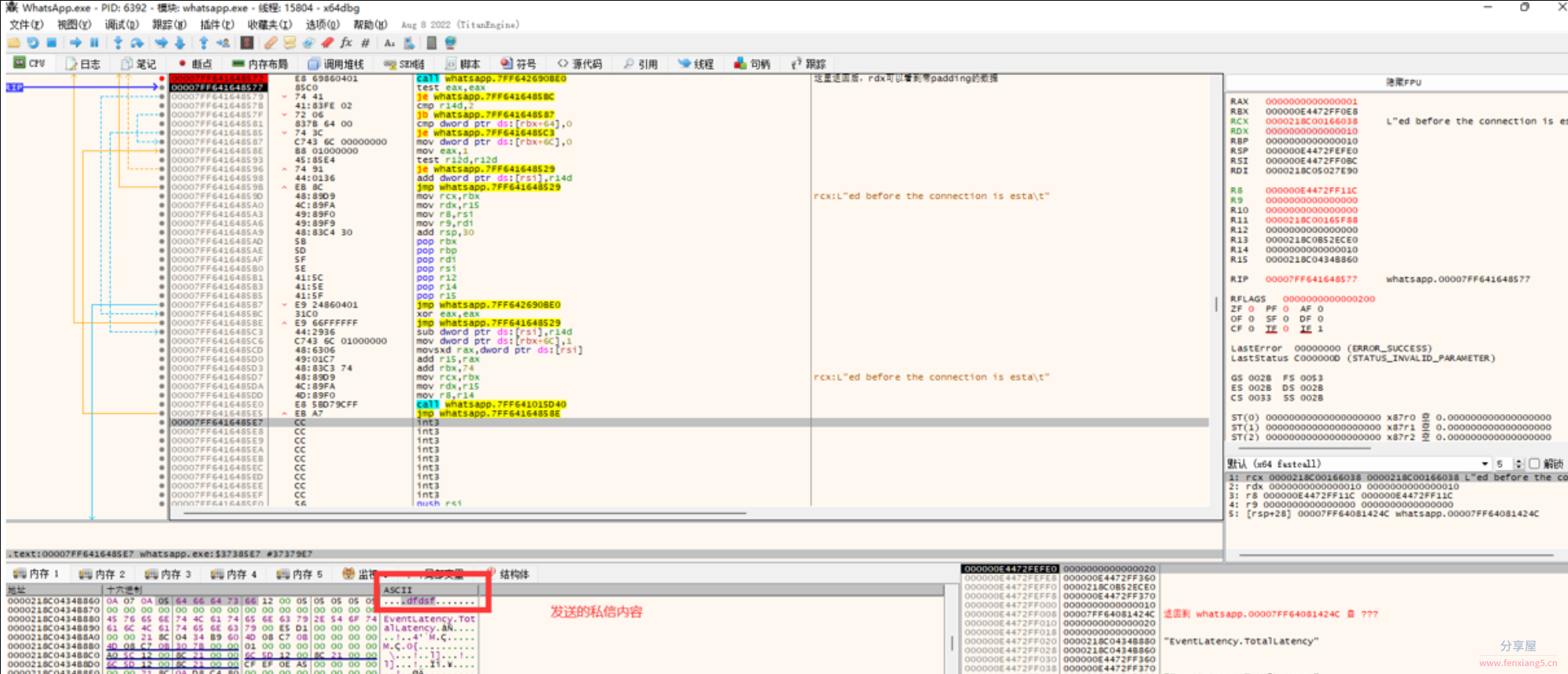Click the ASCII column header in dump

pos(429,590)
